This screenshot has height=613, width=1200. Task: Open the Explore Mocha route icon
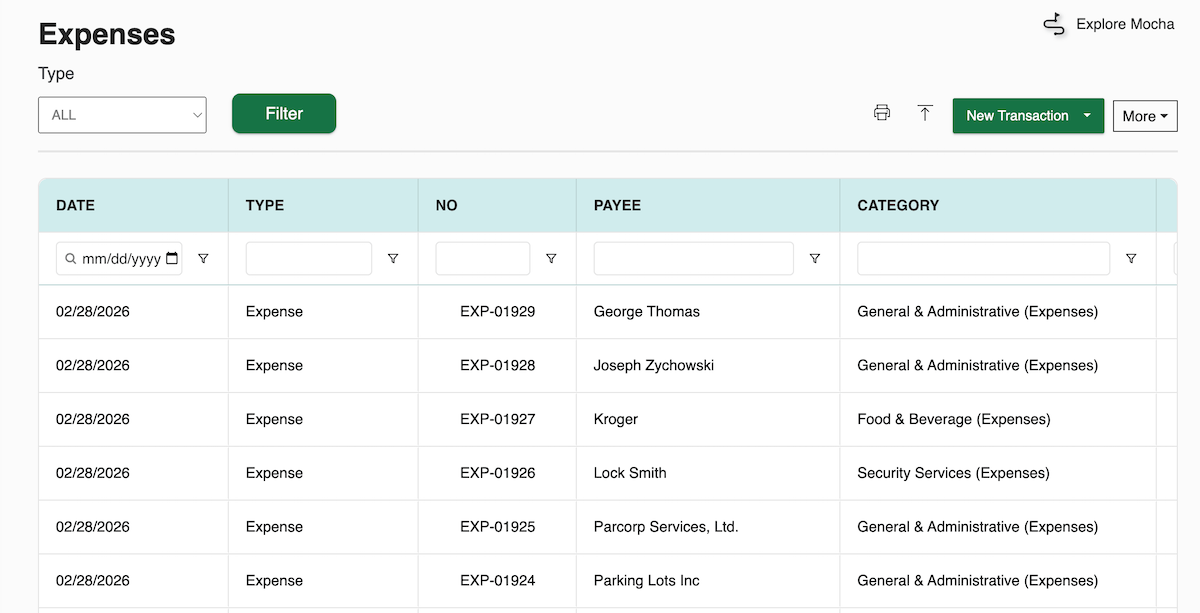click(1054, 24)
